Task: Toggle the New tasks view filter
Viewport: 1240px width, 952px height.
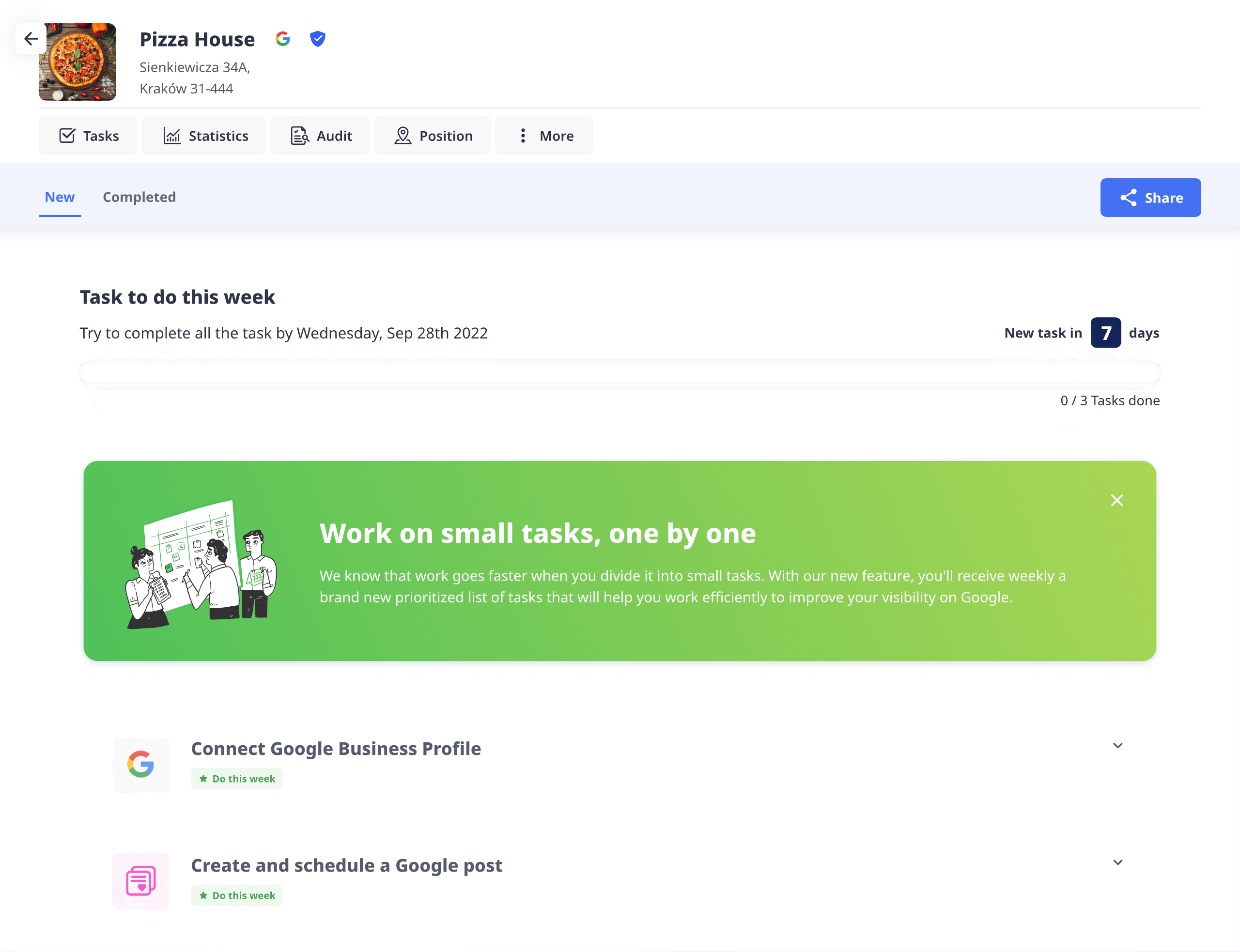Action: [x=60, y=197]
